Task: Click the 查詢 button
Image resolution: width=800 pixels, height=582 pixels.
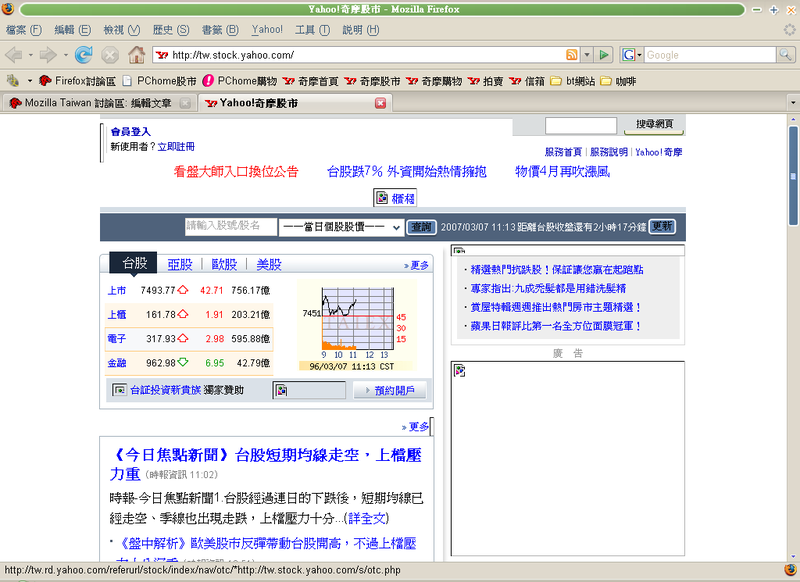Action: click(423, 227)
